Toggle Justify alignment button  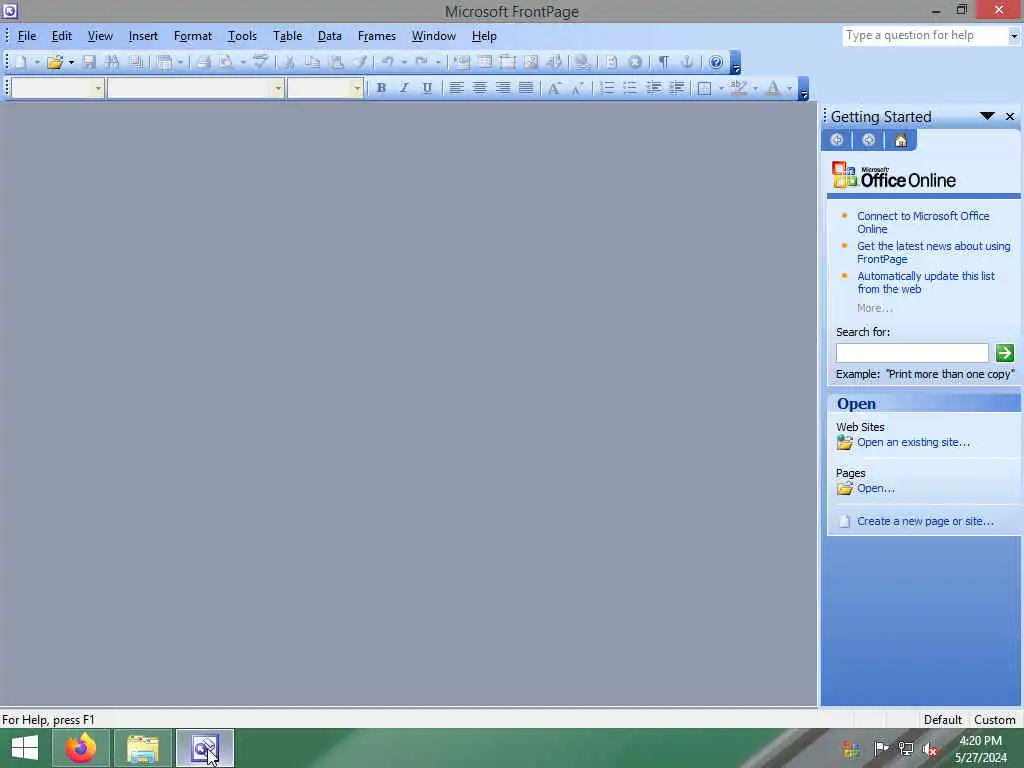click(526, 88)
